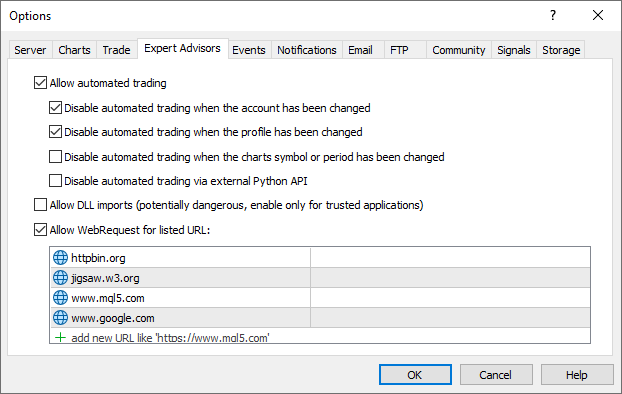The image size is (622, 394).
Task: Toggle disable trading when account has been changed
Action: [x=55, y=108]
